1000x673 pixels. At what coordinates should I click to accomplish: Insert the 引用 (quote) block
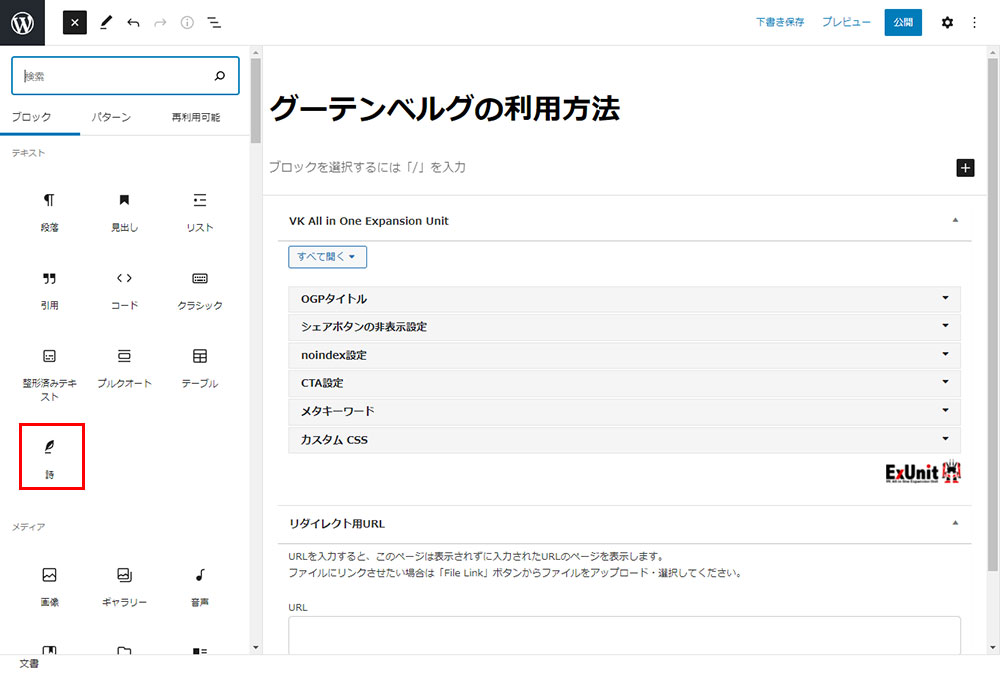click(49, 289)
